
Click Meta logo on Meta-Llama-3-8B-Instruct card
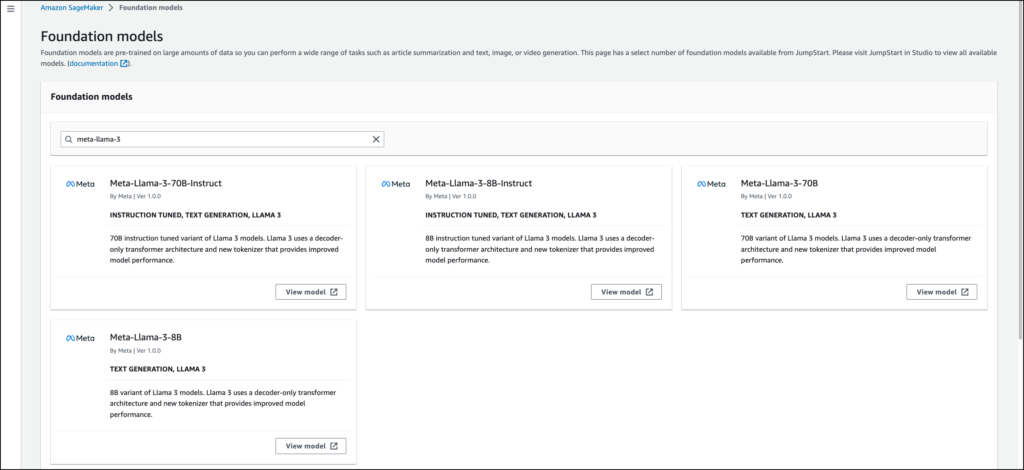pos(396,184)
